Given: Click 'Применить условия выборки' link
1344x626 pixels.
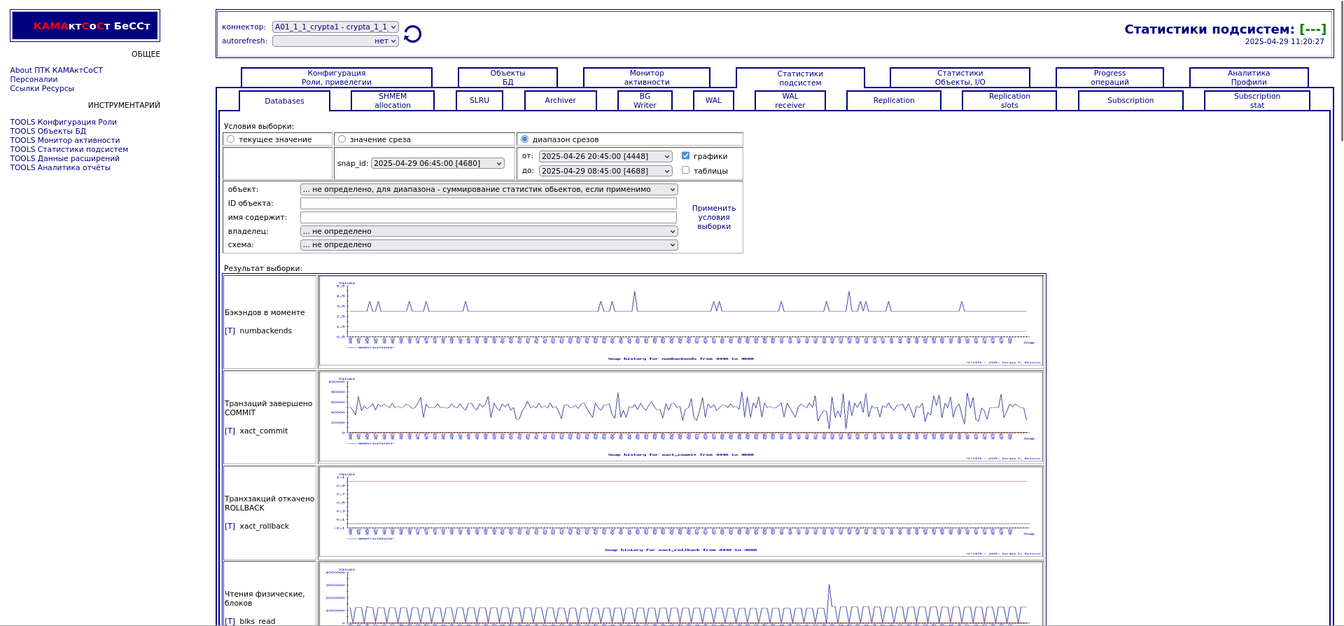Looking at the screenshot, I should pyautogui.click(x=713, y=217).
